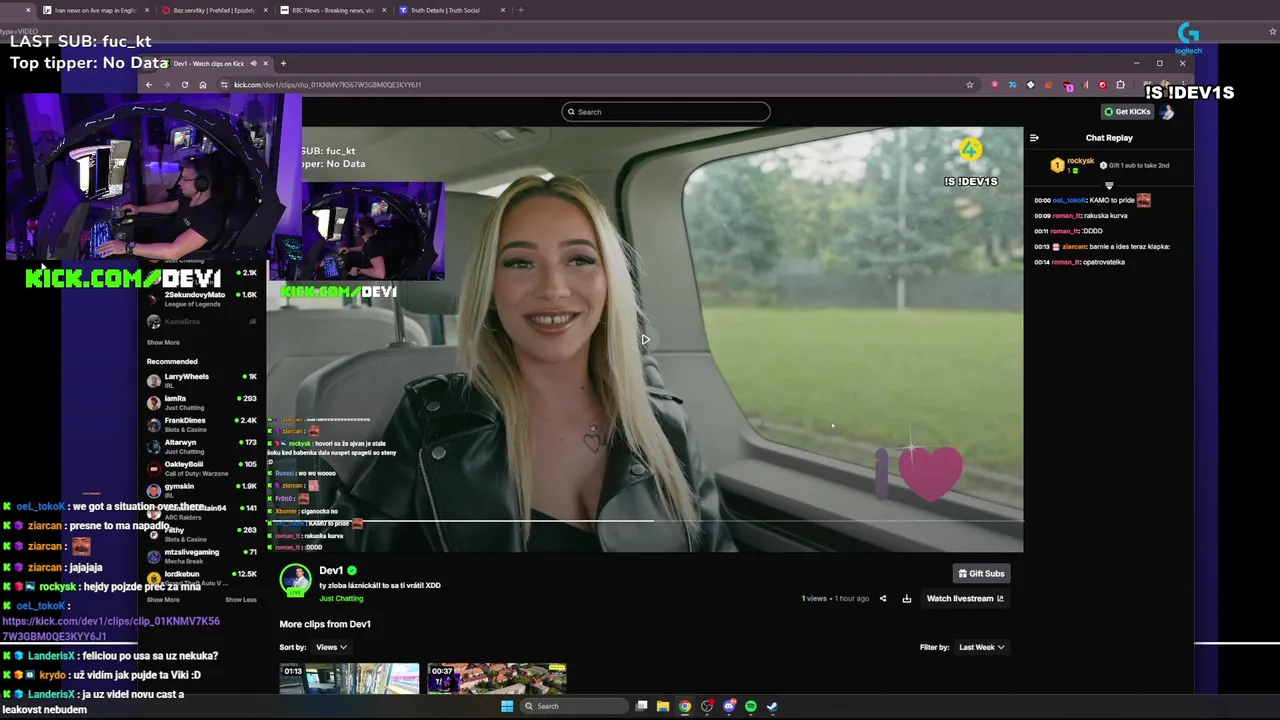Open the user avatar next to Get KICKs
The image size is (1280, 720).
[x=1166, y=112]
